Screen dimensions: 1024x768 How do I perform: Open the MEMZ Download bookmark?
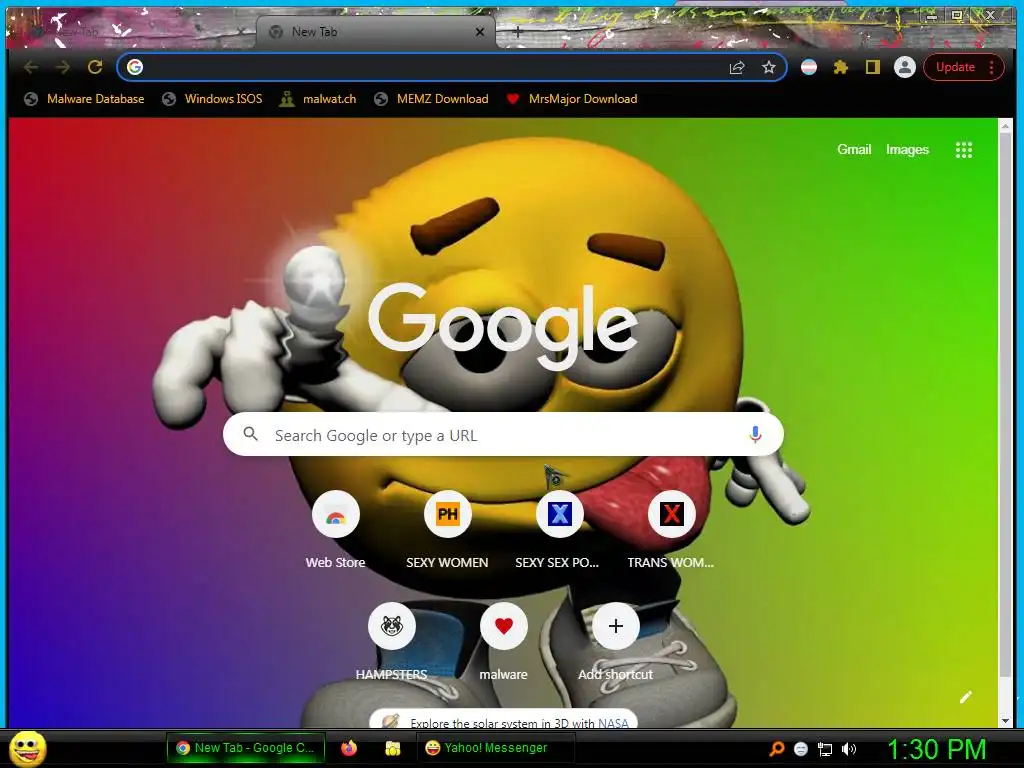(431, 99)
